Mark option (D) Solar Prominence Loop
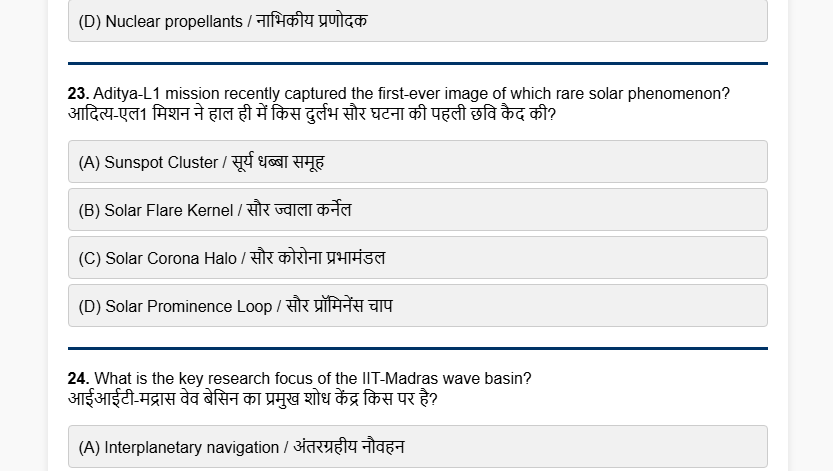The width and height of the screenshot is (833, 471). [418, 306]
